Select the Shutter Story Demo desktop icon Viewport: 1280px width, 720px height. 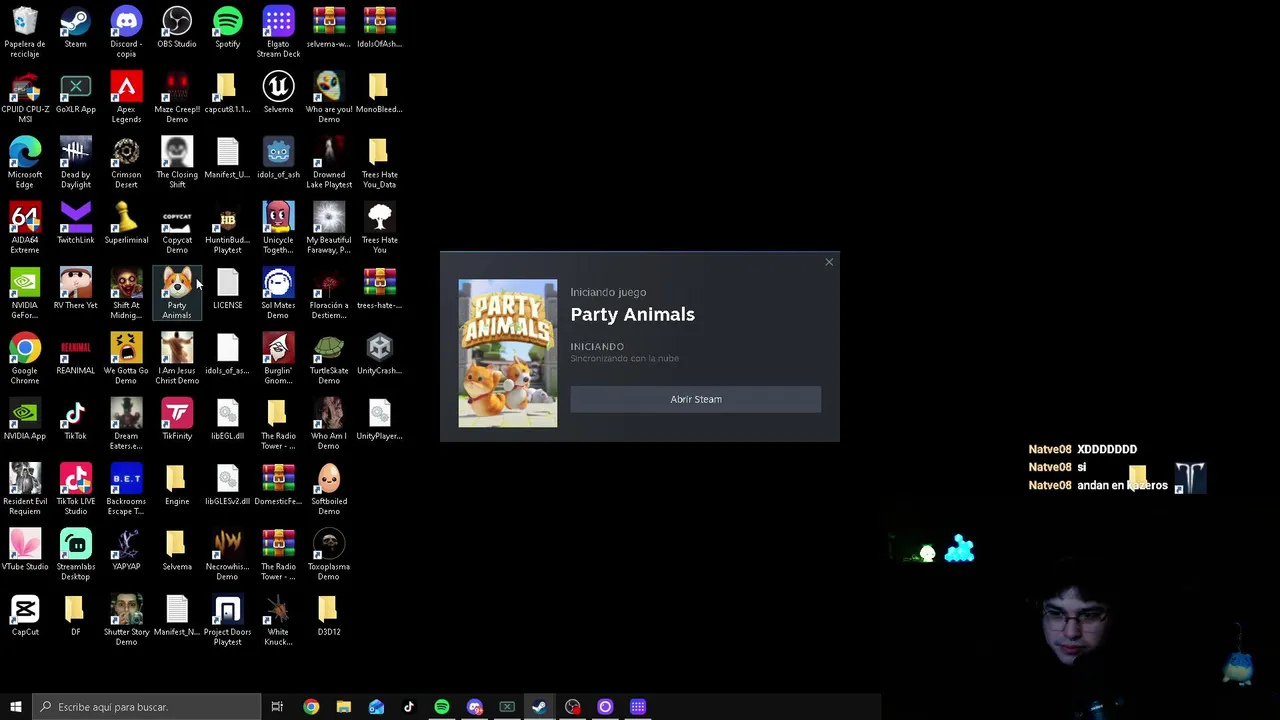coord(126,619)
